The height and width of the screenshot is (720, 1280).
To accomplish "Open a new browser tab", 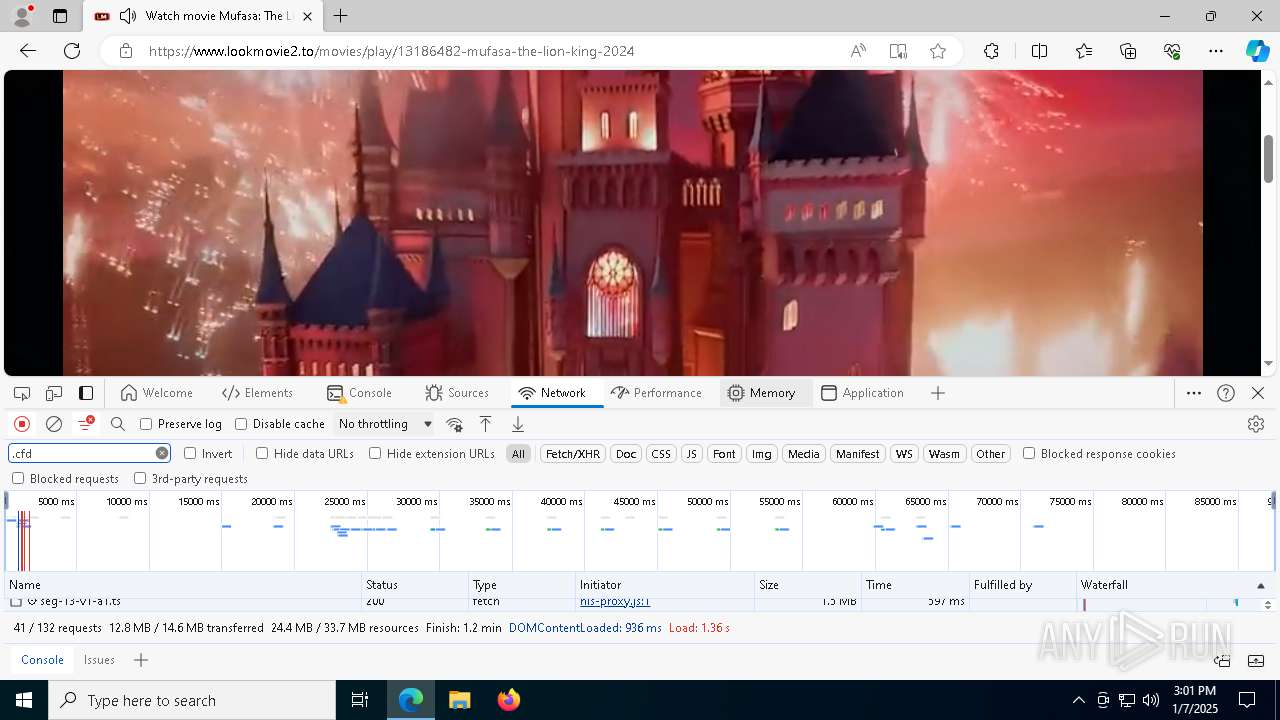I will pos(341,16).
